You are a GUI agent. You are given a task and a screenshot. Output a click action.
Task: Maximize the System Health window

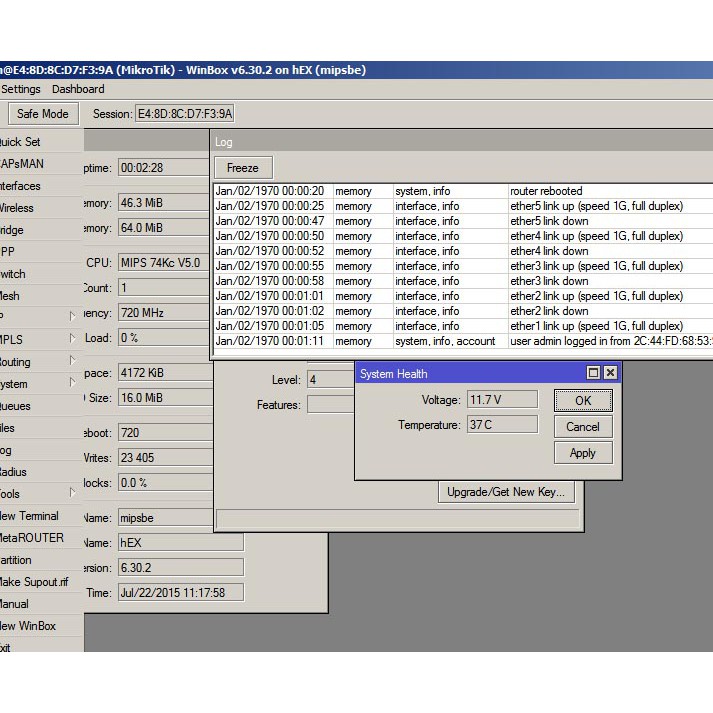pos(593,373)
